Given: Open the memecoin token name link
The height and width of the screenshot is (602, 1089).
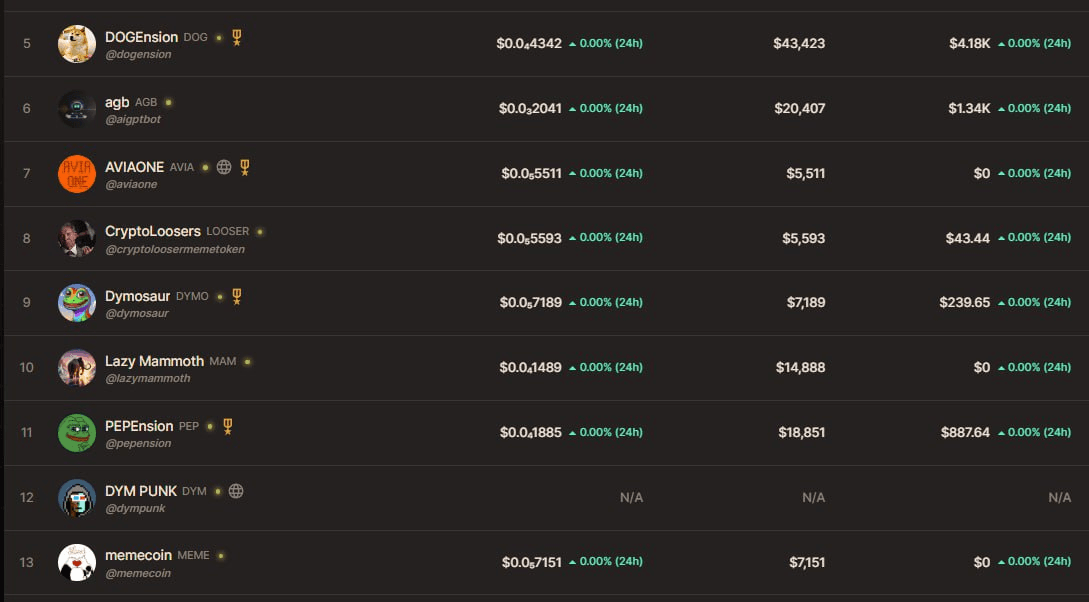Looking at the screenshot, I should (x=138, y=555).
